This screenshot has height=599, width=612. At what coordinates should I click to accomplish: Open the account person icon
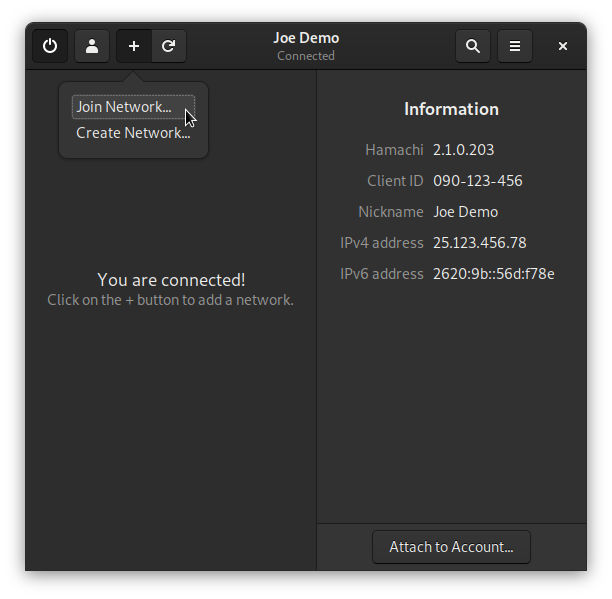[92, 46]
